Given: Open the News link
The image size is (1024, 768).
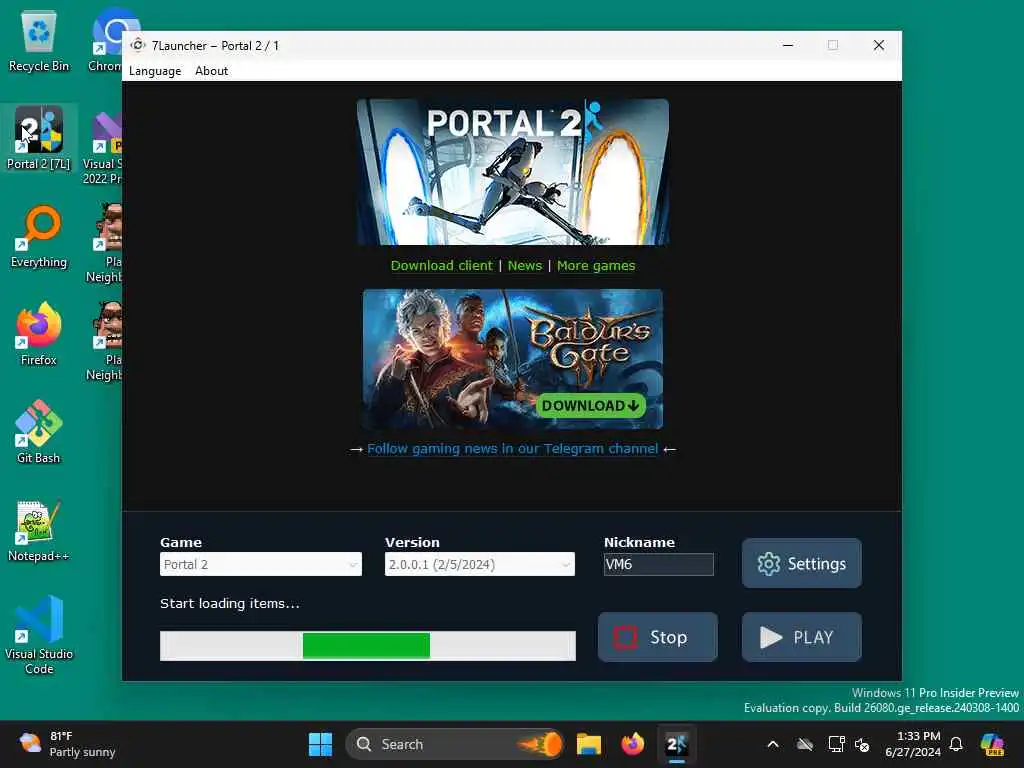Looking at the screenshot, I should [x=525, y=266].
